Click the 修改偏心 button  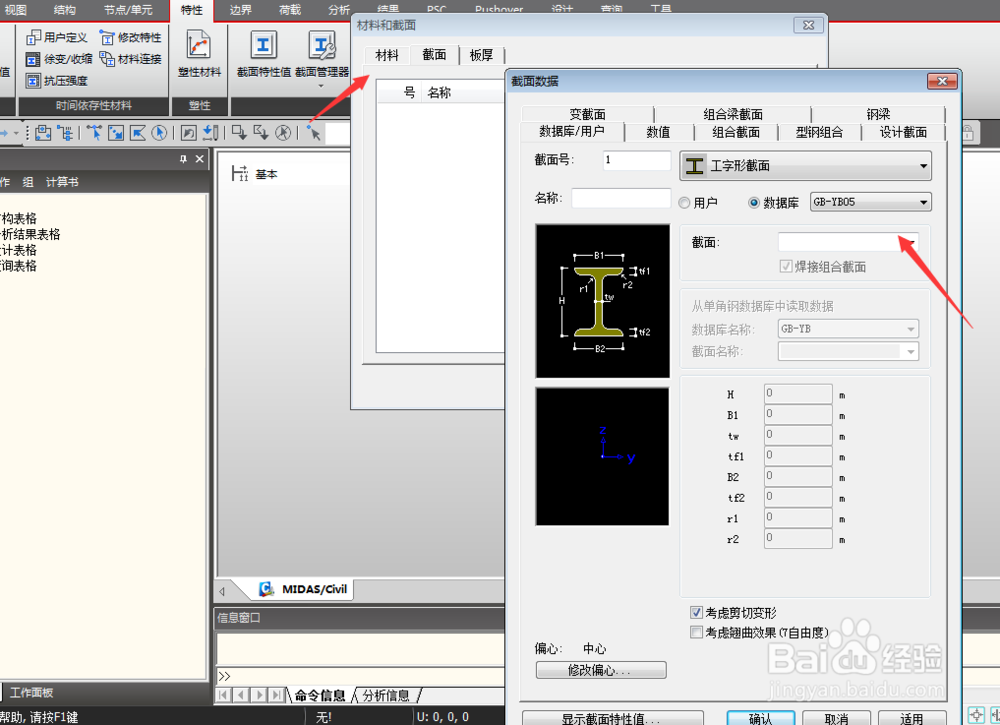pyautogui.click(x=600, y=669)
